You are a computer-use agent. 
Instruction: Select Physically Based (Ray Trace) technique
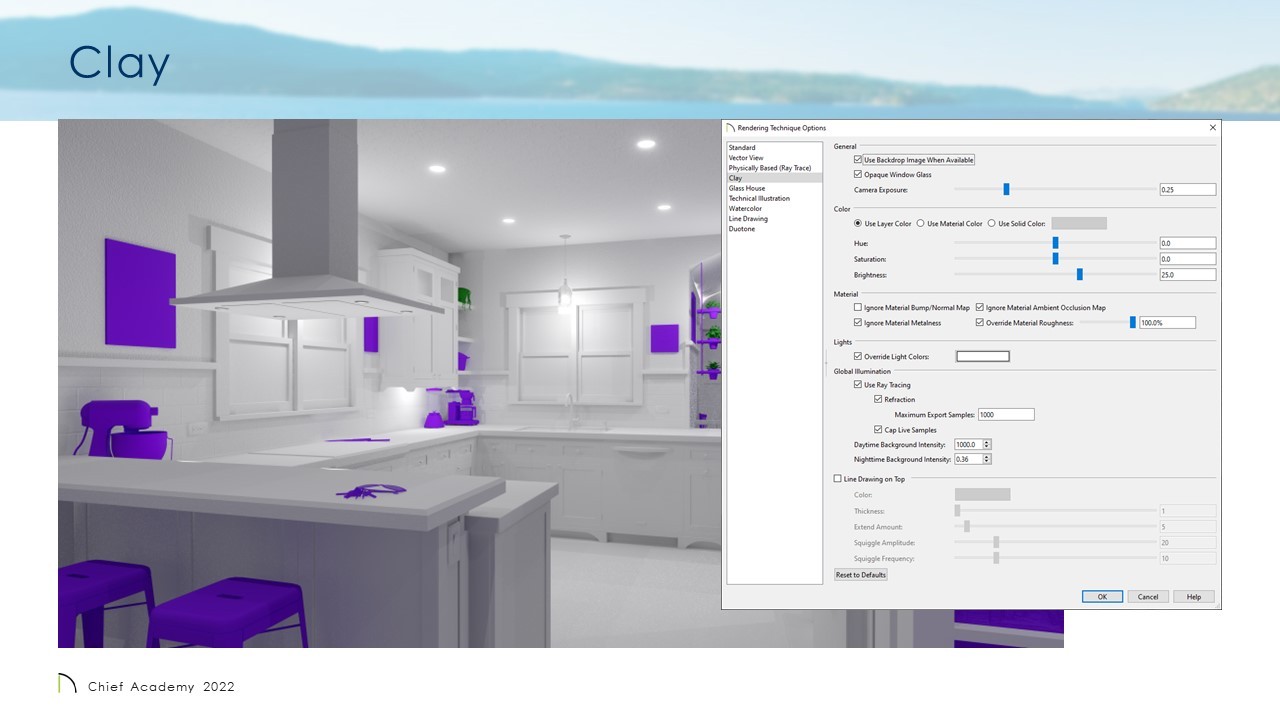point(769,168)
